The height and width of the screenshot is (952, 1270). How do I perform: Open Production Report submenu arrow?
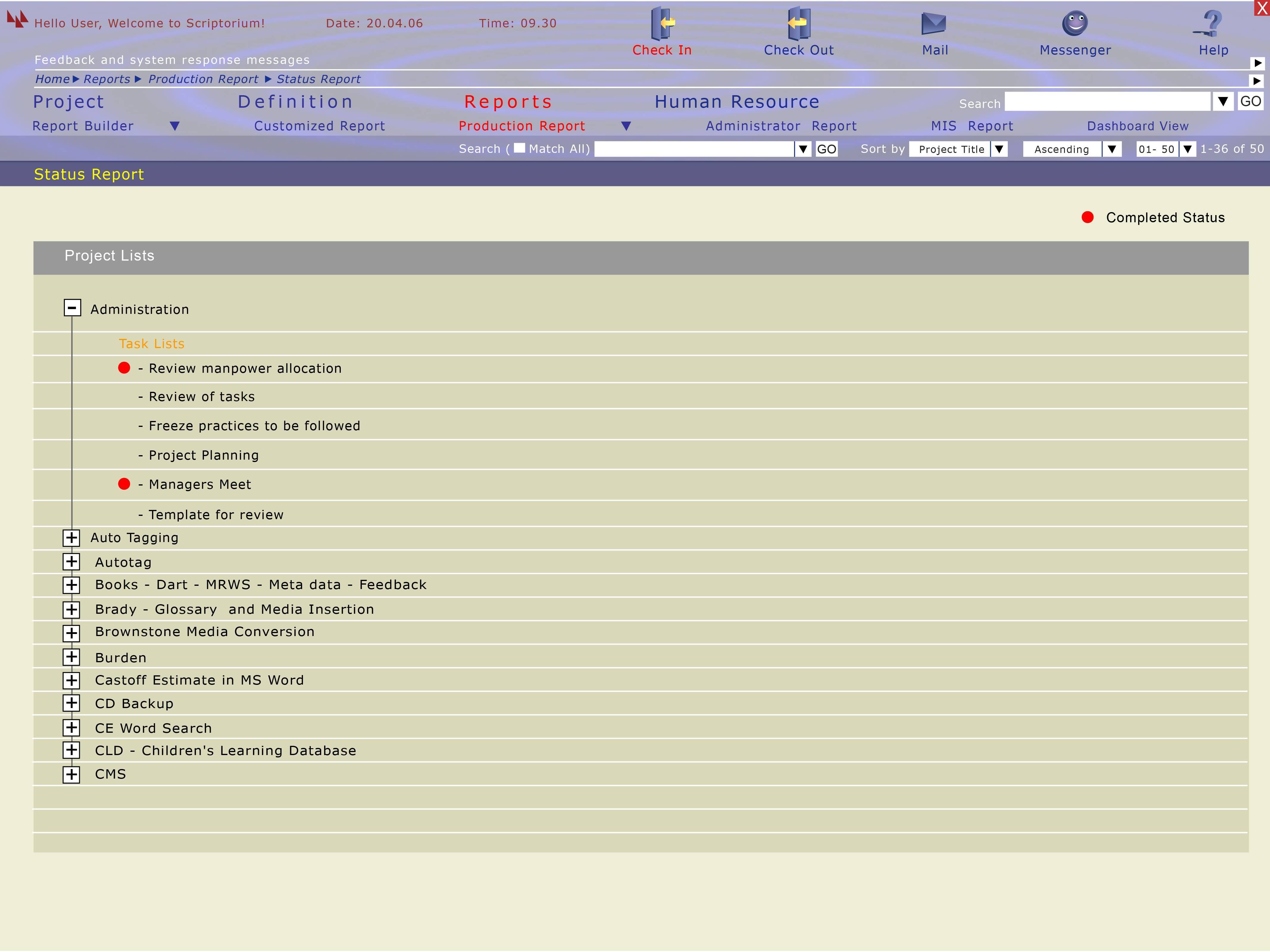[627, 126]
